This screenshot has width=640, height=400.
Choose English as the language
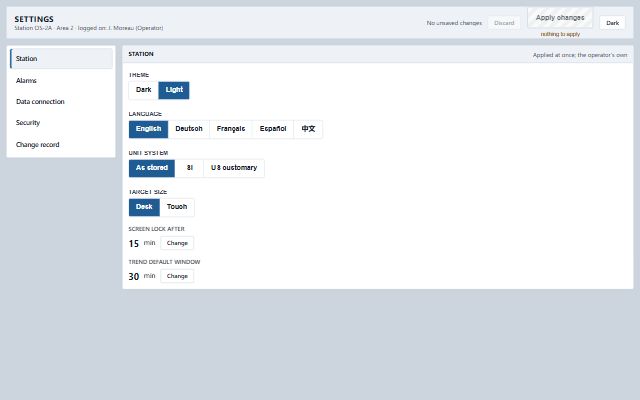point(149,129)
